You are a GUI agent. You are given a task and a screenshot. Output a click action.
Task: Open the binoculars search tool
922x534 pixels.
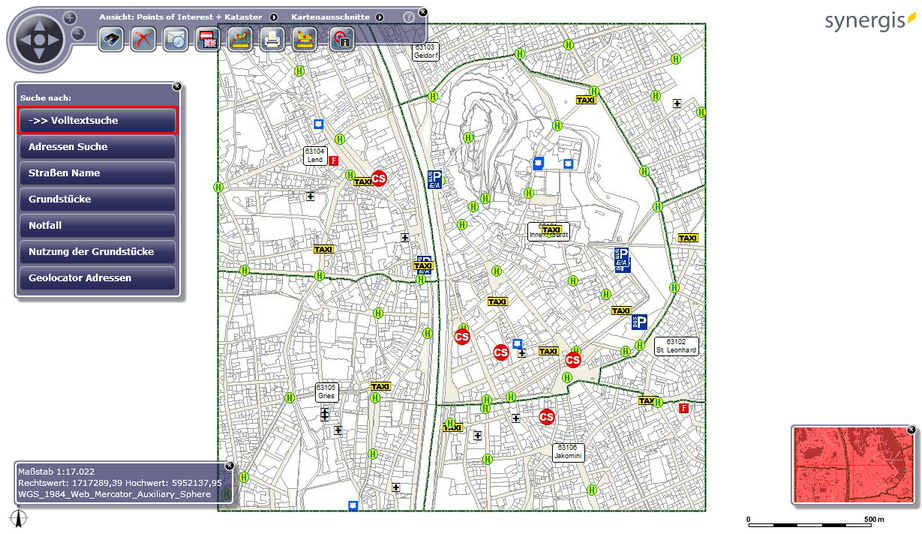tap(111, 40)
